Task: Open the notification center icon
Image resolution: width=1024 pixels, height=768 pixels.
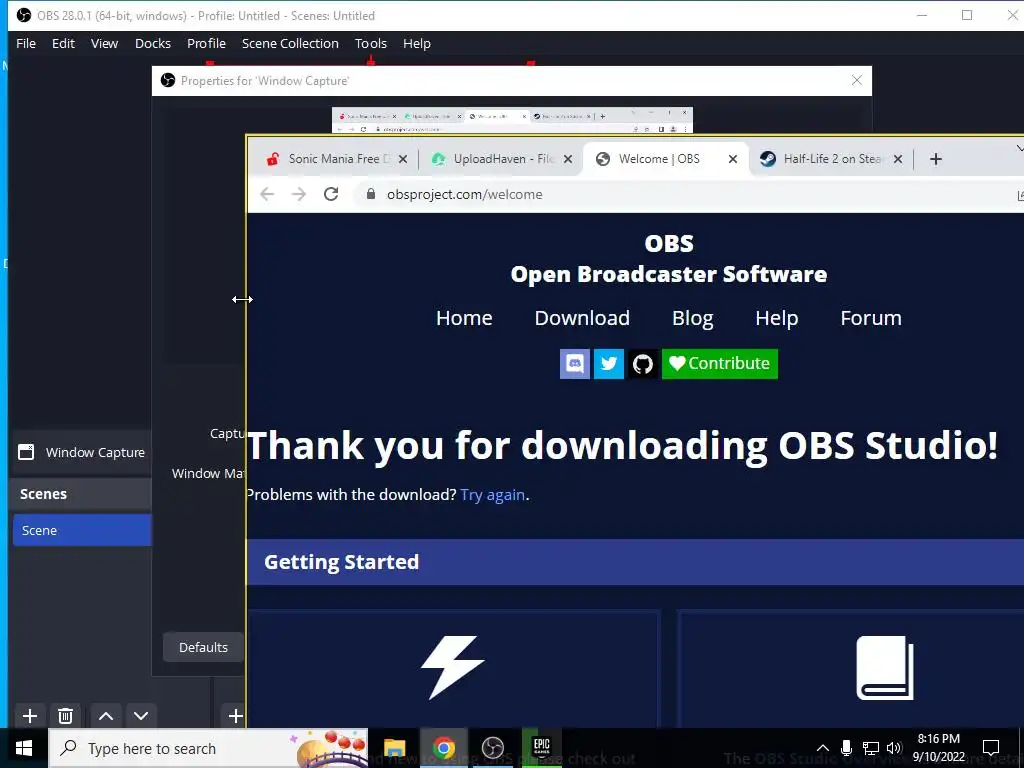Action: 991,748
